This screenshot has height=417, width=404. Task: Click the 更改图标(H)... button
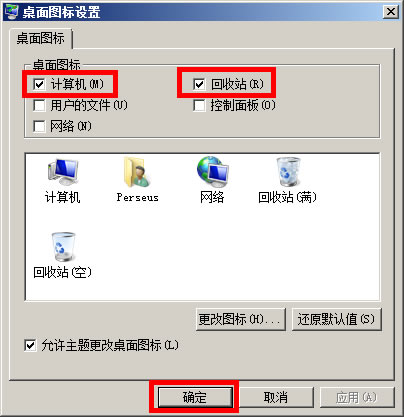(240, 319)
